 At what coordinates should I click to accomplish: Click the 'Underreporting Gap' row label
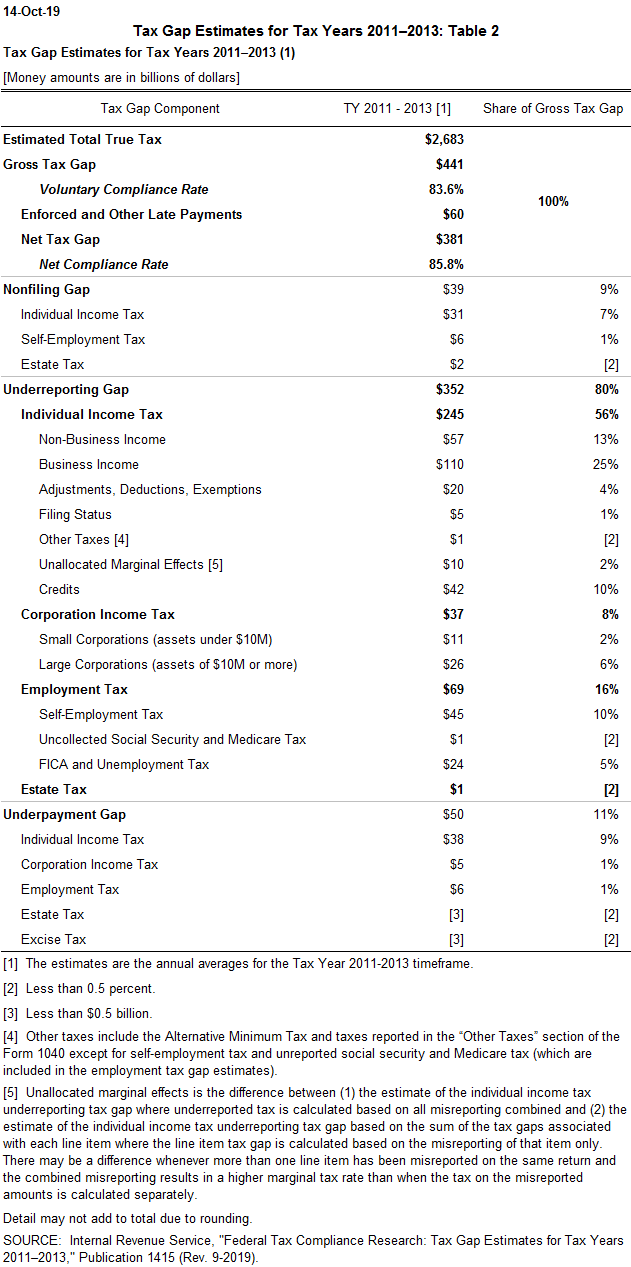(66, 389)
